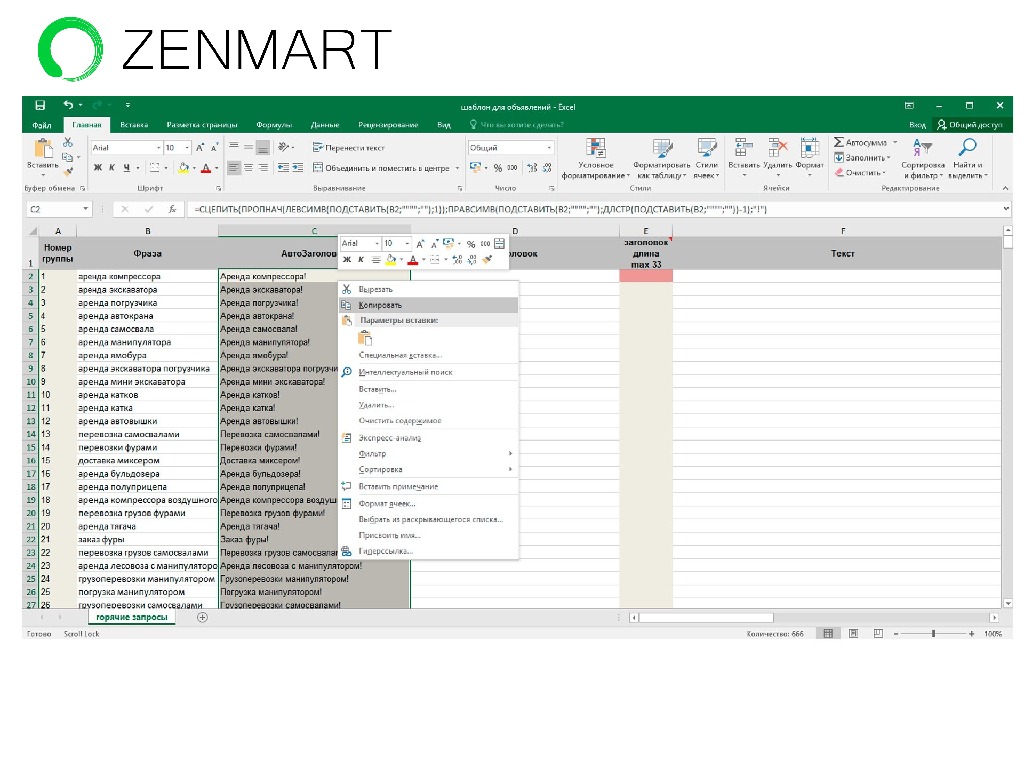The height and width of the screenshot is (768, 1024).
Task: Increase font size in the ribbon
Action: click(200, 148)
